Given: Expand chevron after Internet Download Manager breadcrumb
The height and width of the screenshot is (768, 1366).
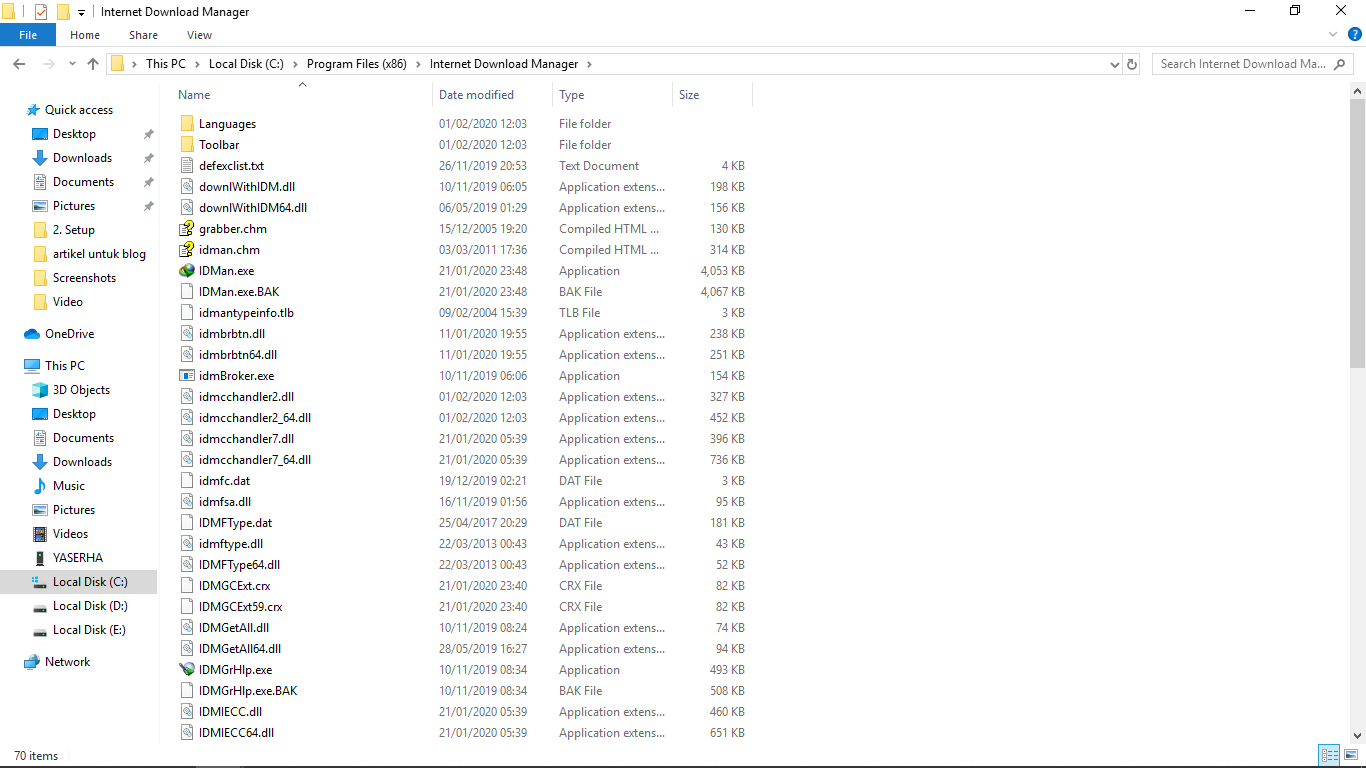Looking at the screenshot, I should click(x=589, y=64).
